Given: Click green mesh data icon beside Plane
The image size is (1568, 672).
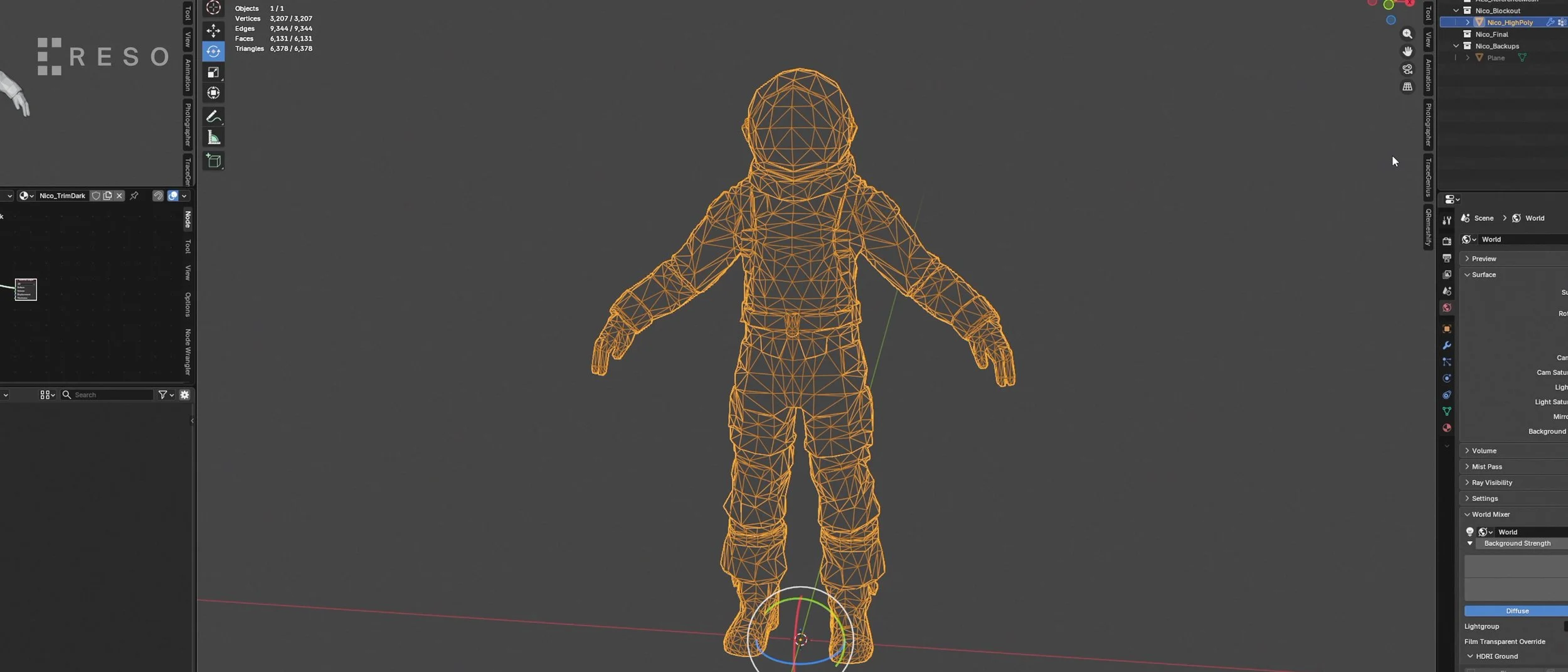Looking at the screenshot, I should (x=1522, y=58).
